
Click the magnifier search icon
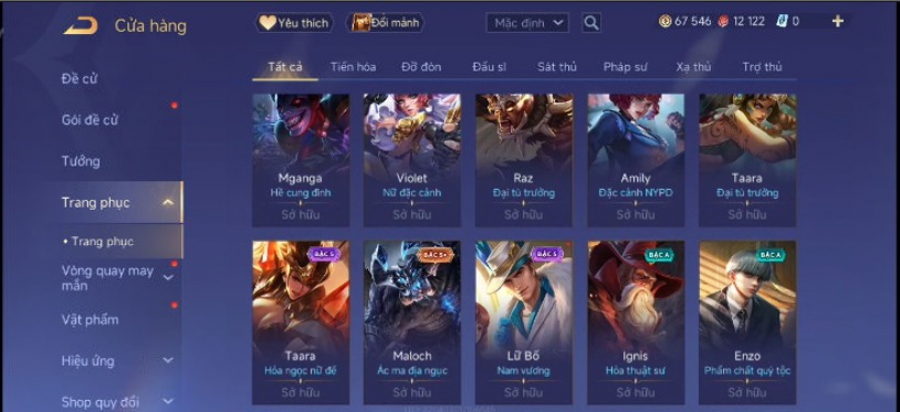point(591,23)
